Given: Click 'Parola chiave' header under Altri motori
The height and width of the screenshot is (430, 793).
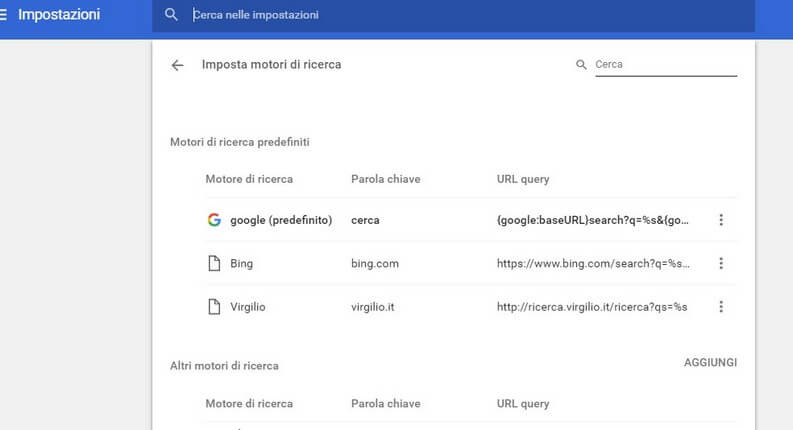Looking at the screenshot, I should click(386, 404).
